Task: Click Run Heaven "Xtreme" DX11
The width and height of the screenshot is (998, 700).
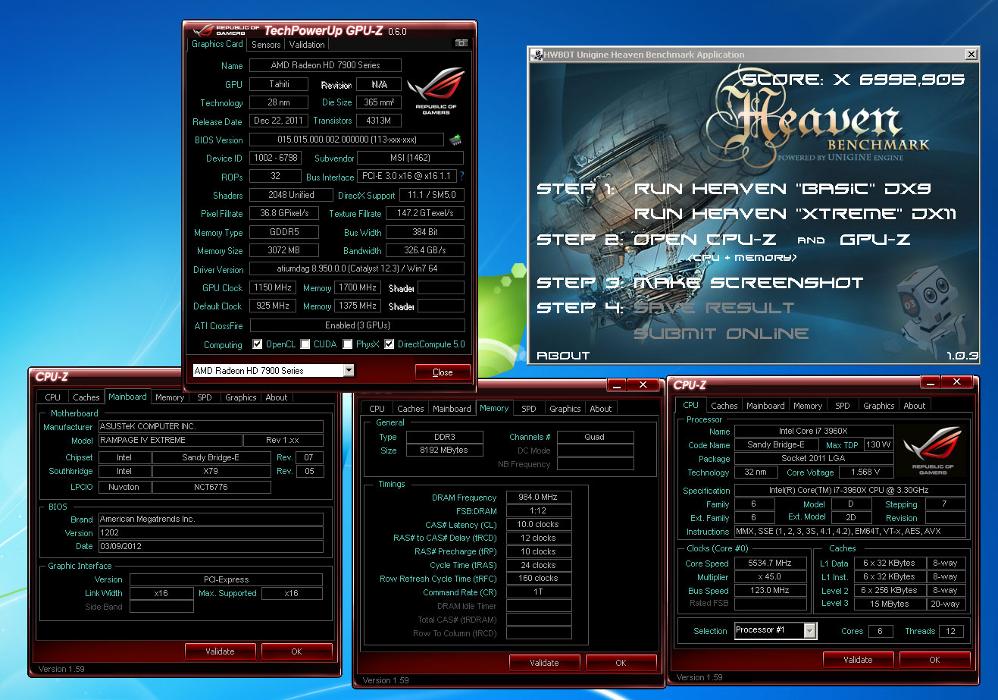Action: coord(795,214)
